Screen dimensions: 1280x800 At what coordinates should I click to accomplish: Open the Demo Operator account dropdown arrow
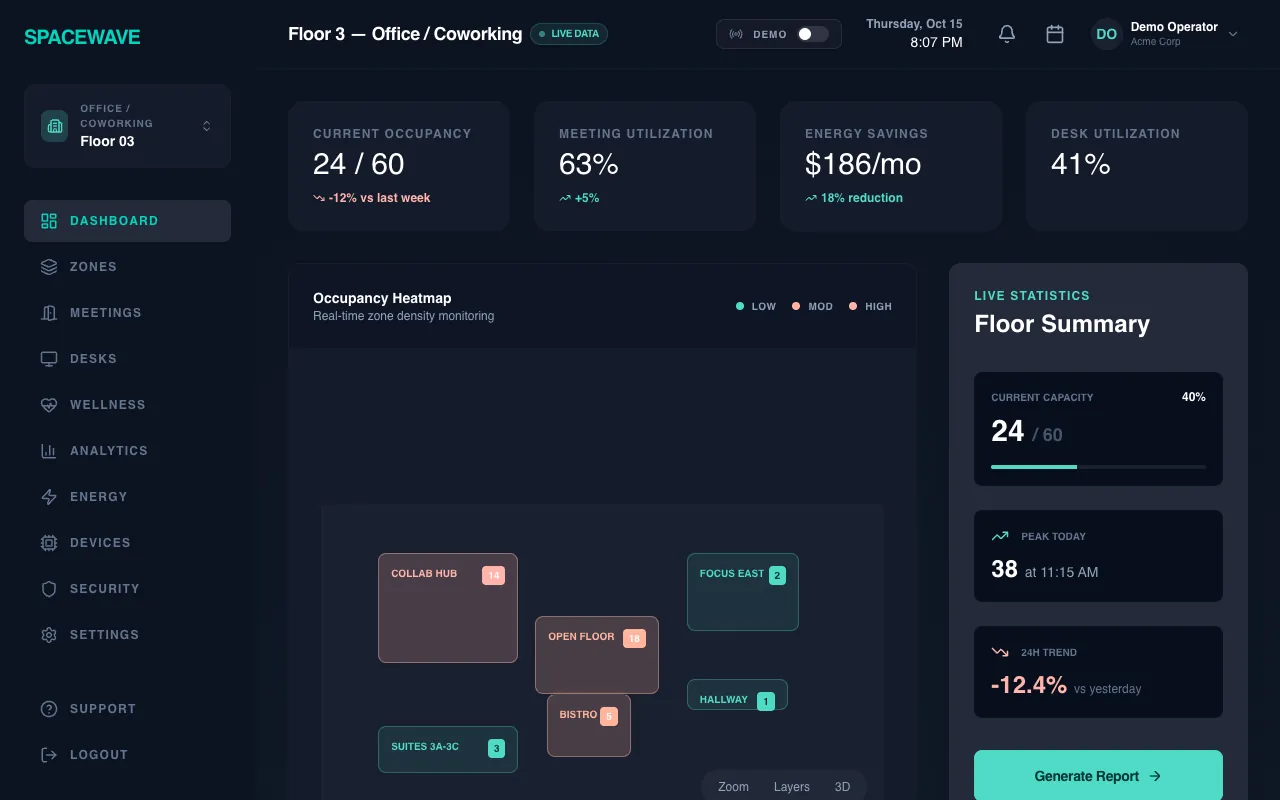point(1233,34)
